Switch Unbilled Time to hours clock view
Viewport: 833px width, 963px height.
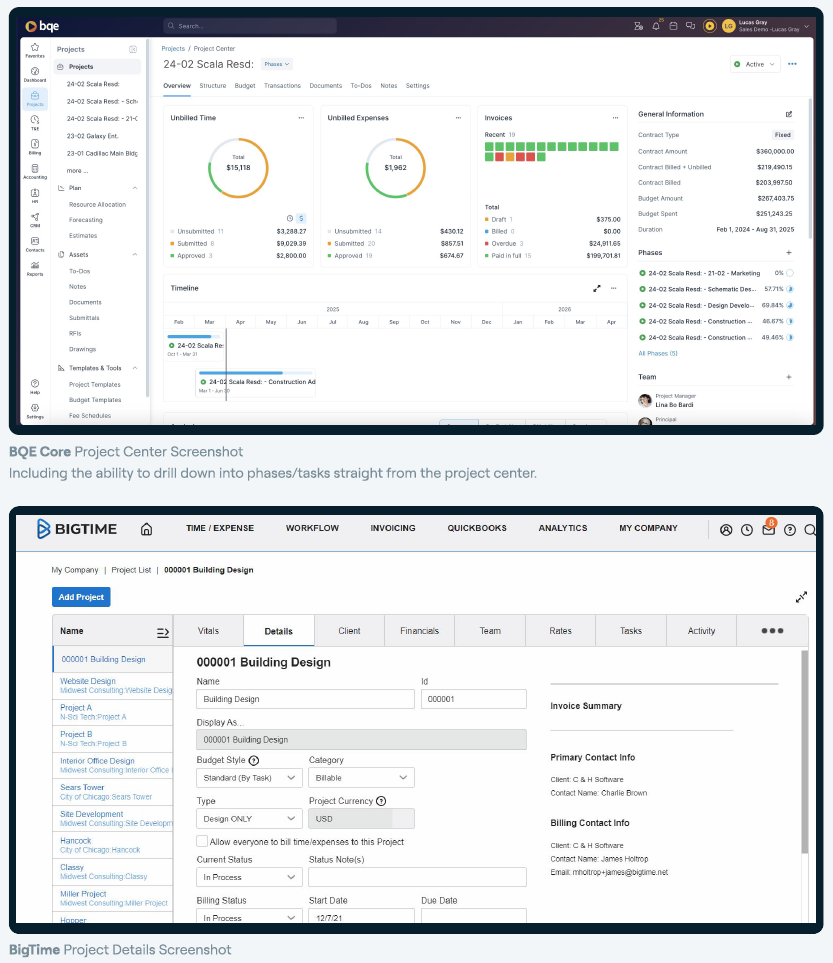tap(290, 219)
